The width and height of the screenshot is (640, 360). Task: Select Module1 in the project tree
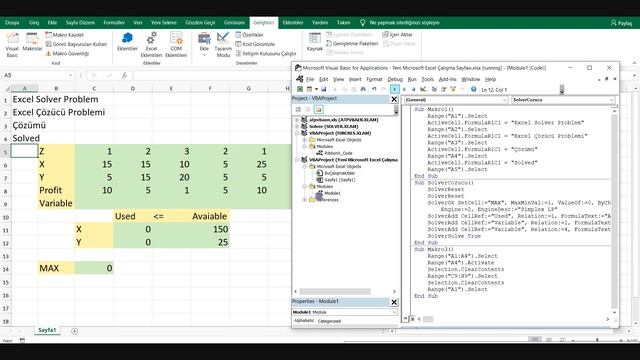[x=332, y=193]
